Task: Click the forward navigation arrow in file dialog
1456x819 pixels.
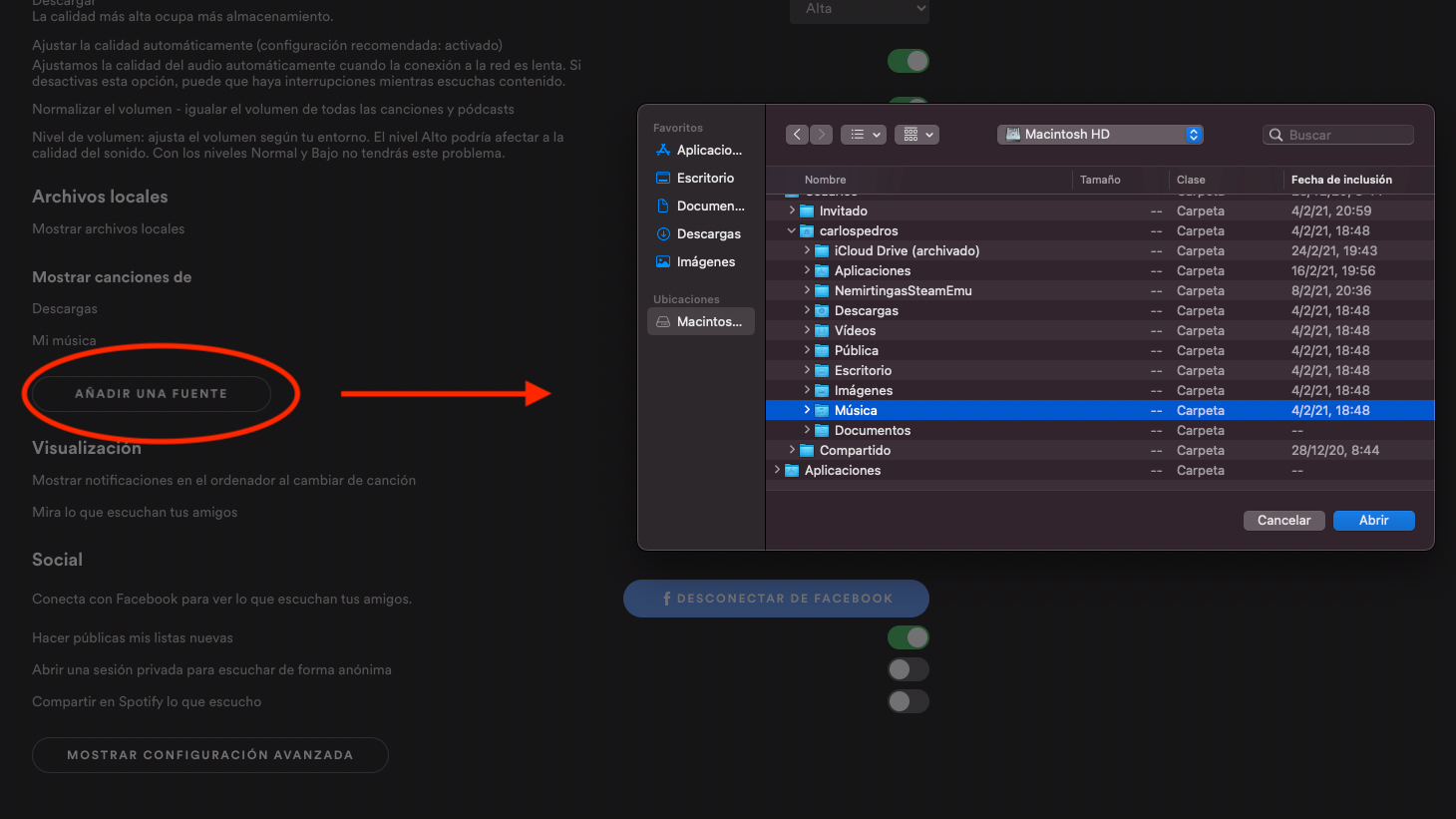Action: click(821, 135)
